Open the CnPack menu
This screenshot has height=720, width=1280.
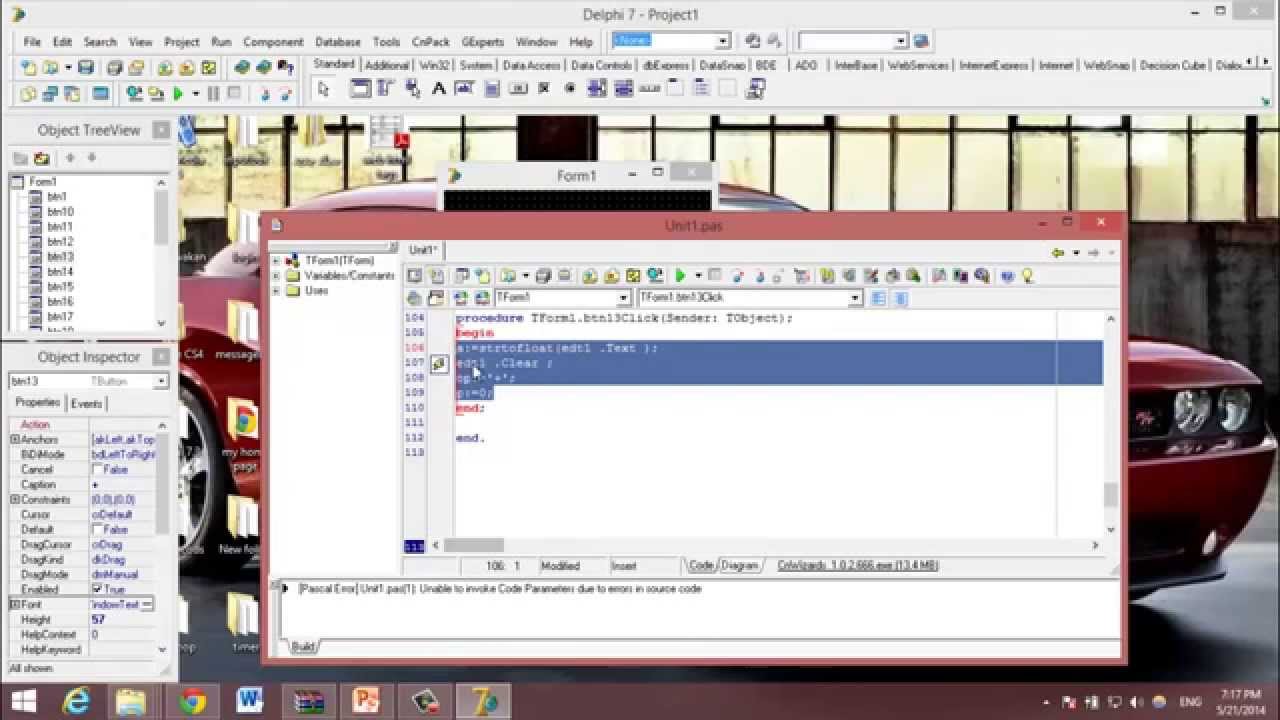[x=430, y=42]
